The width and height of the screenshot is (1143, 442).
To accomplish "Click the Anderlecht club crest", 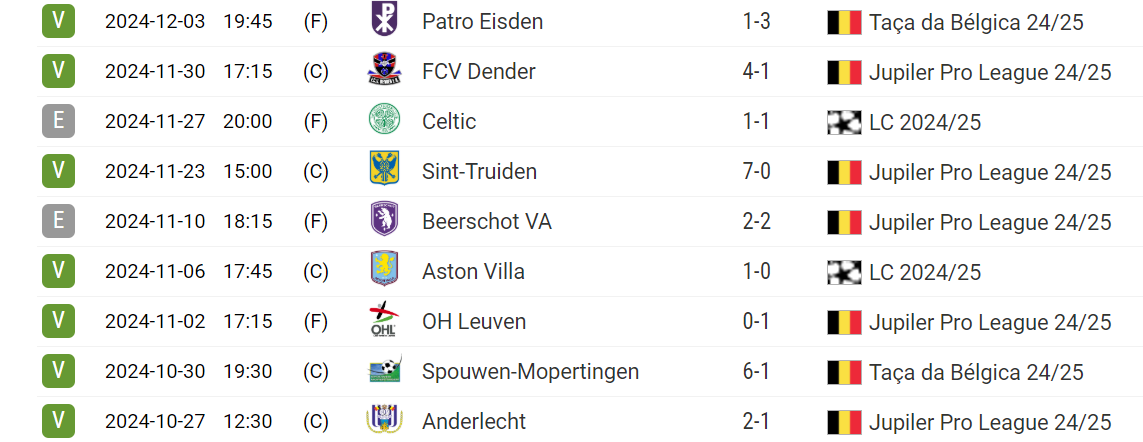I will point(384,421).
